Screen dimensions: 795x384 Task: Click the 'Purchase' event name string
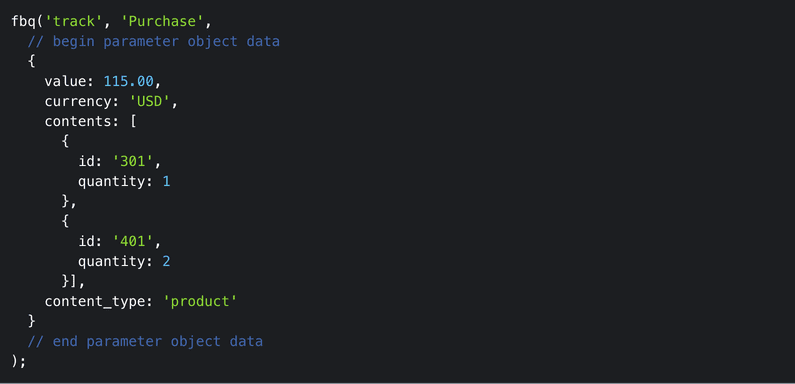[163, 21]
